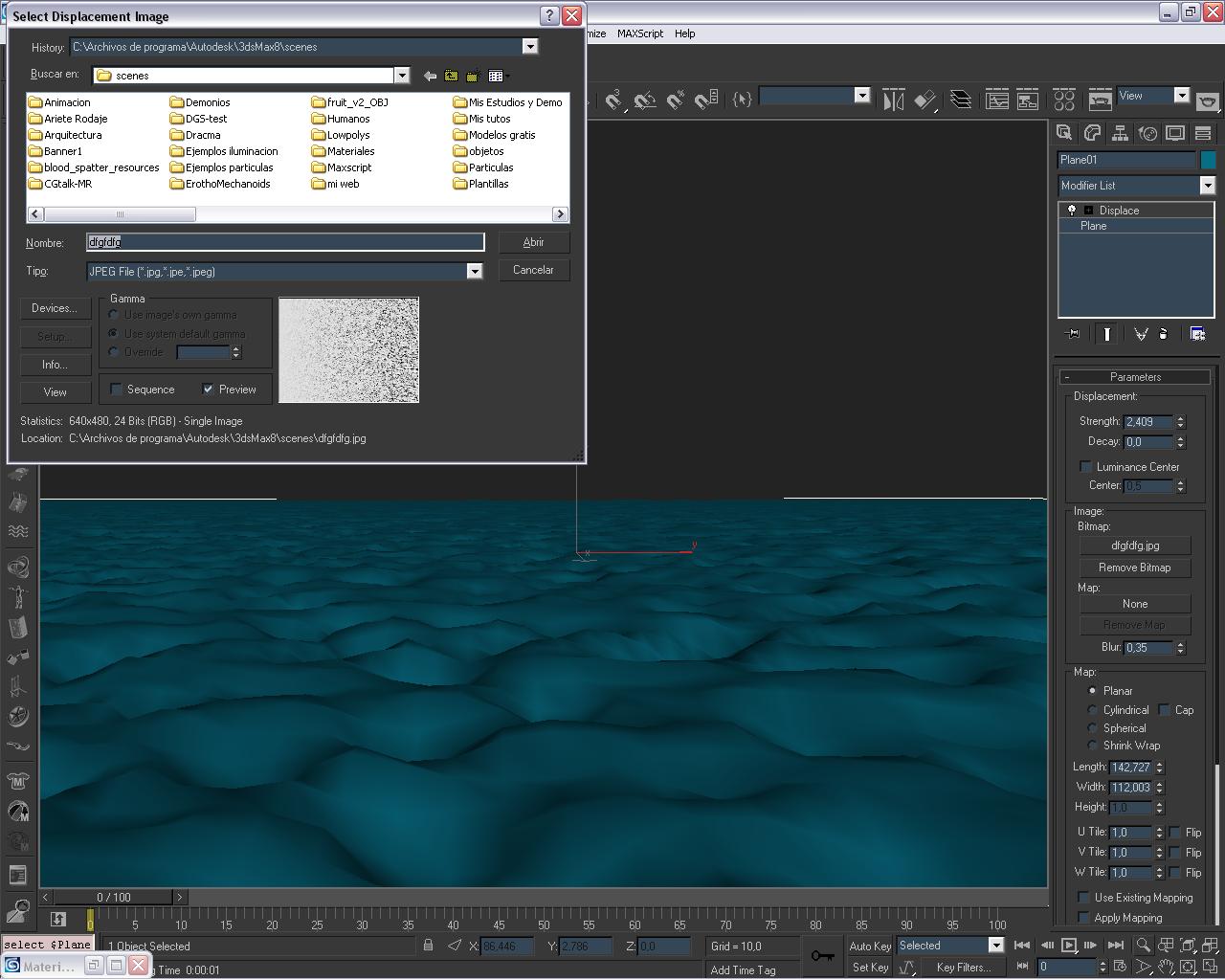Select the Spherical map option
The image size is (1225, 980).
pyautogui.click(x=1093, y=728)
